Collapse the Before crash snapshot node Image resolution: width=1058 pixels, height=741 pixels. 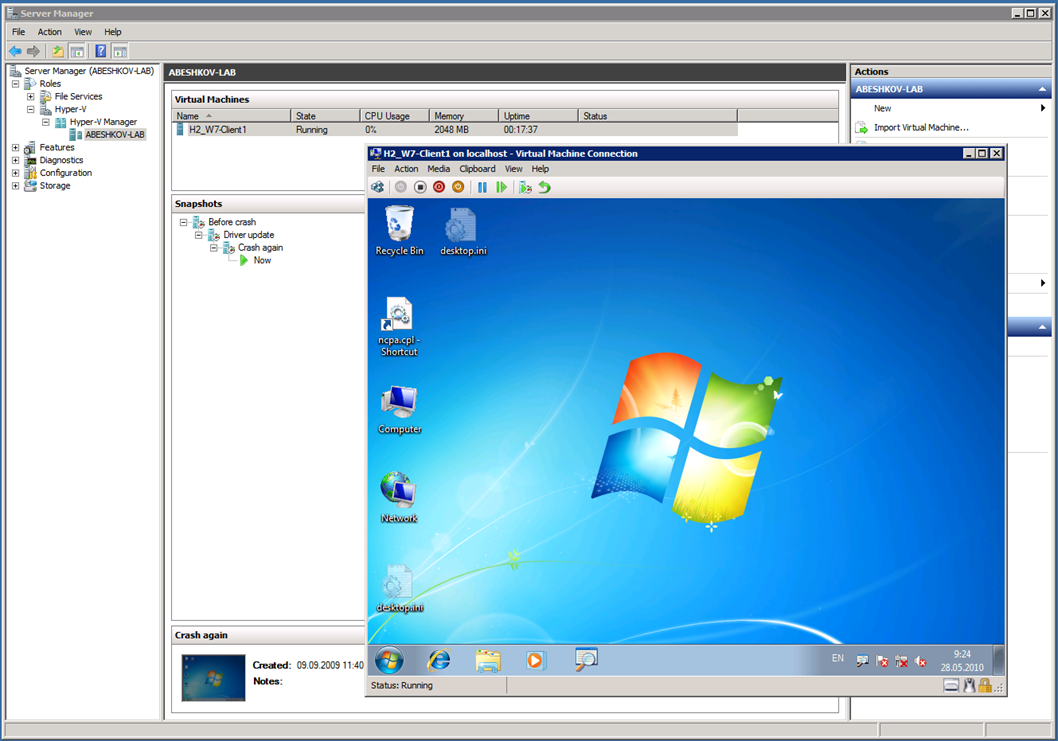(183, 222)
